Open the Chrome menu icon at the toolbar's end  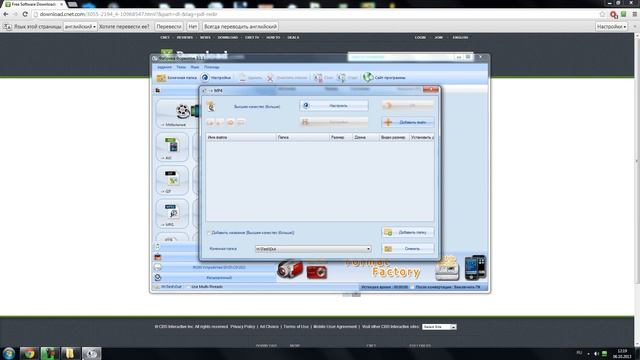click(x=635, y=14)
